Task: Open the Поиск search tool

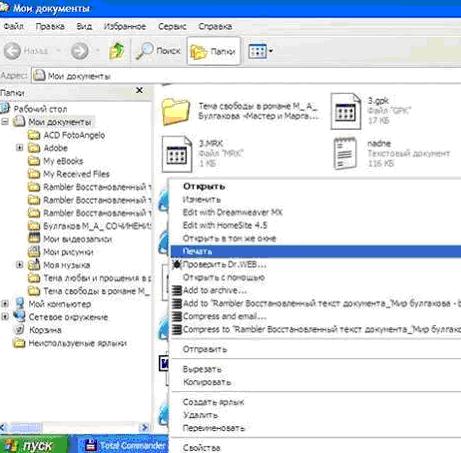Action: (x=158, y=51)
